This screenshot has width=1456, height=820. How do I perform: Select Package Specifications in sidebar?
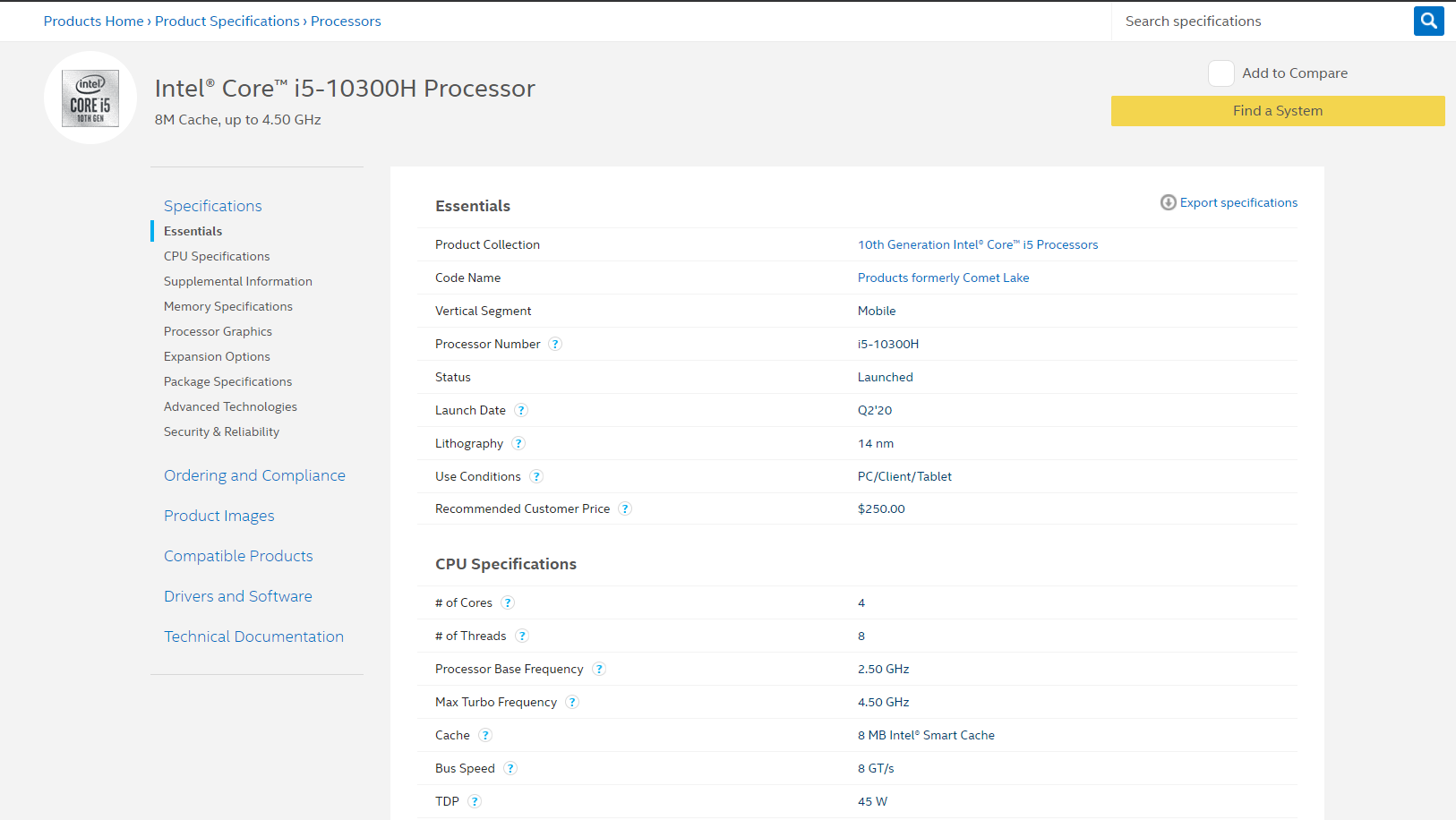click(227, 381)
